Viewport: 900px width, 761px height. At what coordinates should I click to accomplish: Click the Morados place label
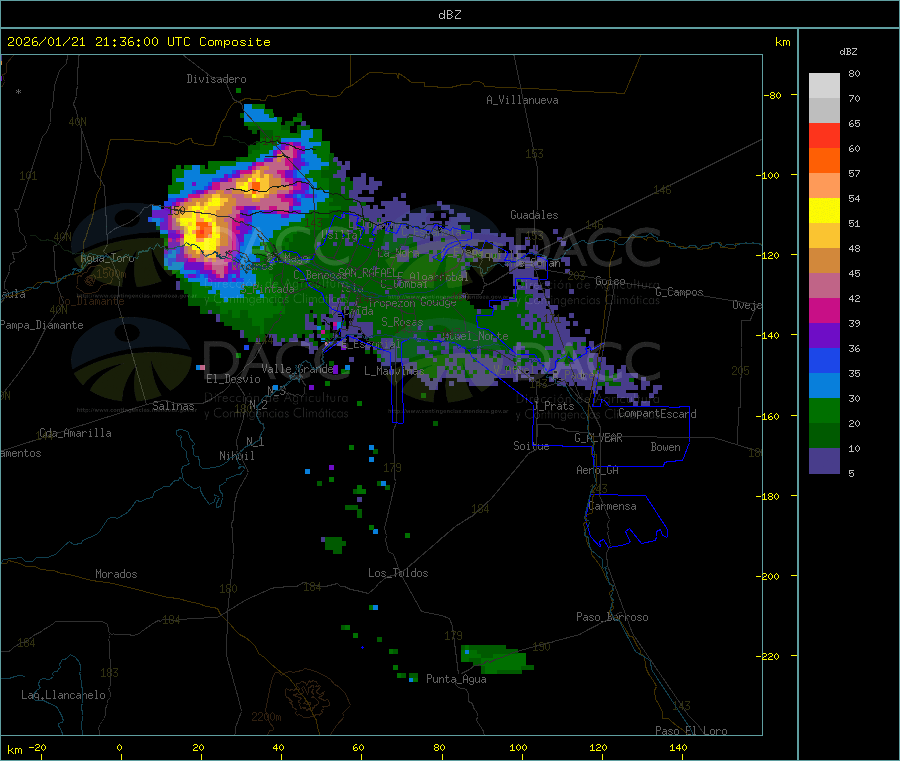[116, 574]
